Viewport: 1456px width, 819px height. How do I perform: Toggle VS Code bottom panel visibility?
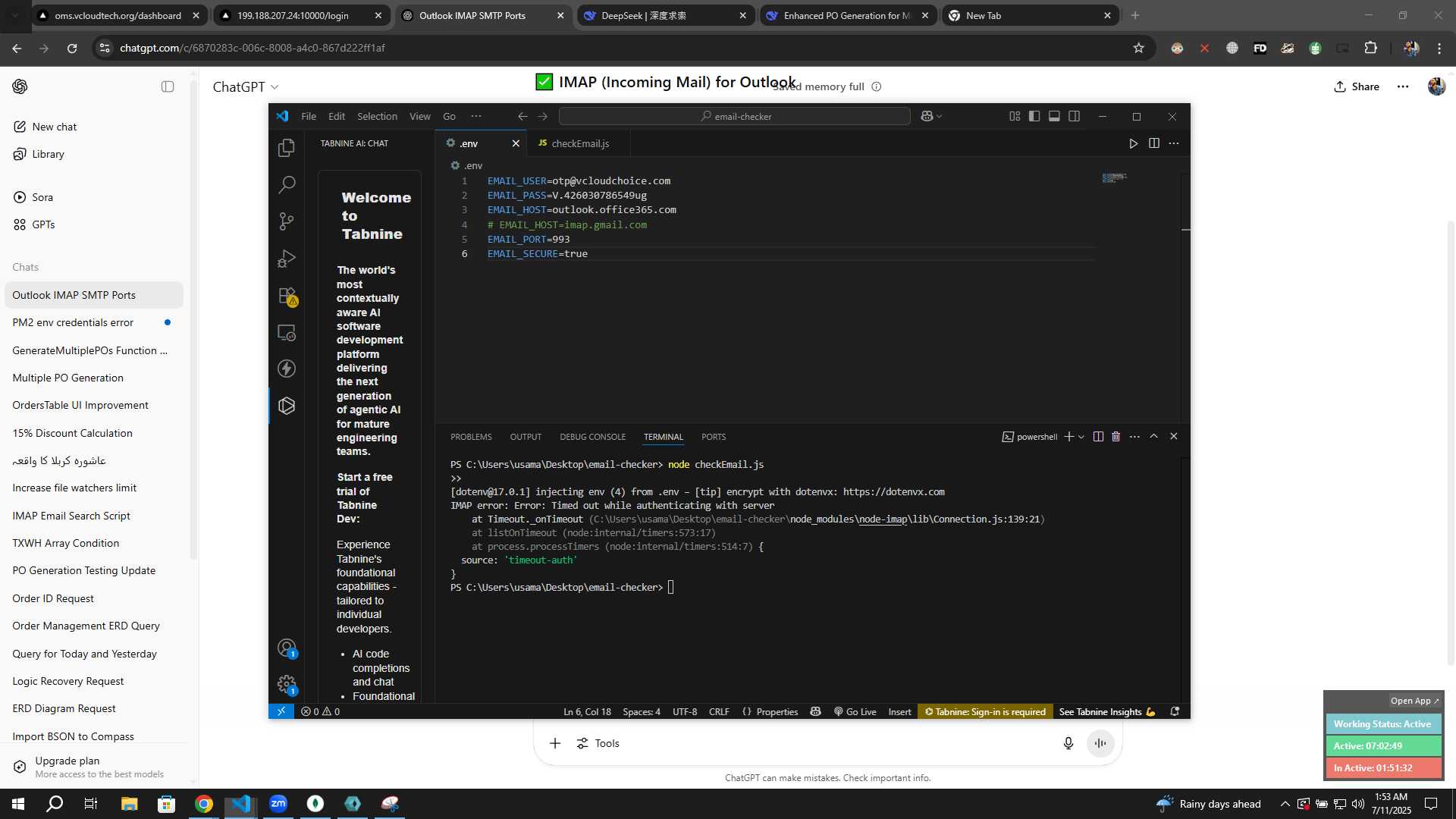[x=1054, y=116]
